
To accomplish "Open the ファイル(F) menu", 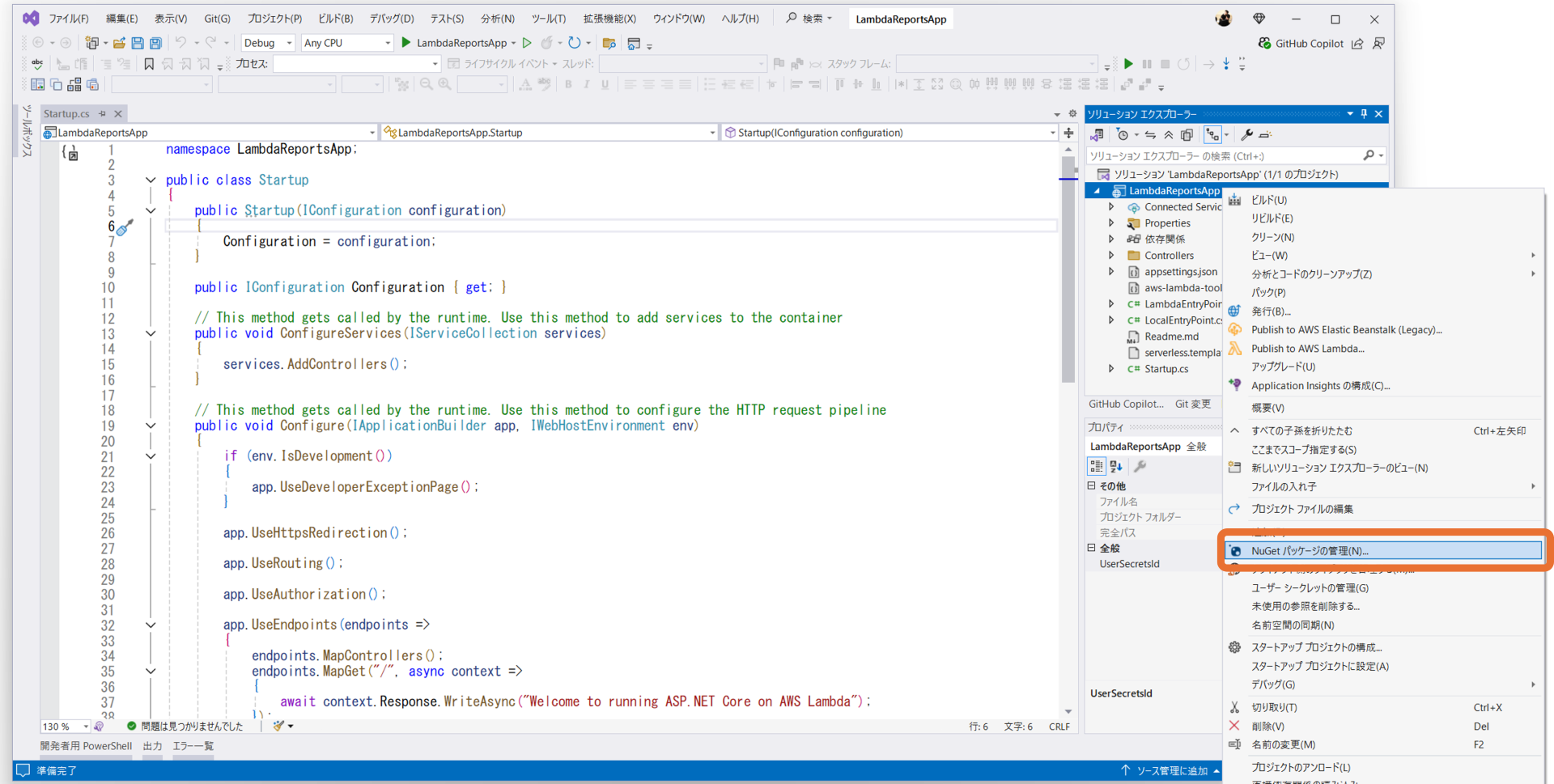I will pos(68,19).
